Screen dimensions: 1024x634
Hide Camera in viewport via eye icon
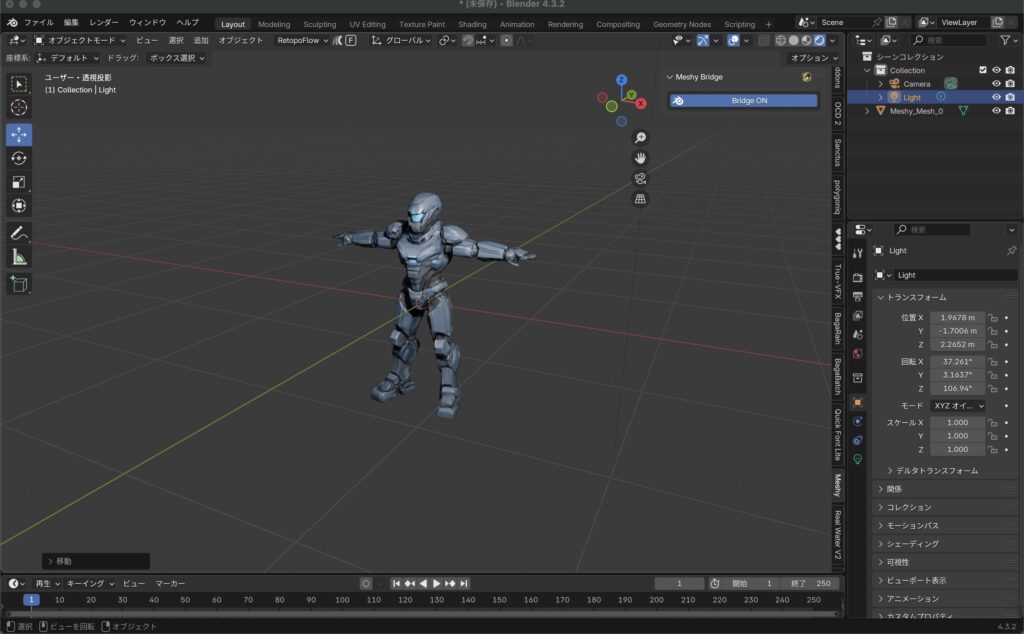[996, 84]
